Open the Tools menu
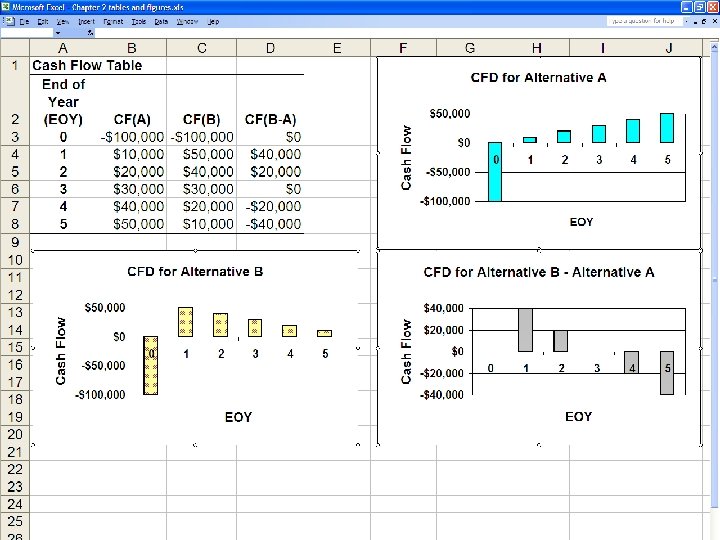The width and height of the screenshot is (720, 540). (139, 22)
